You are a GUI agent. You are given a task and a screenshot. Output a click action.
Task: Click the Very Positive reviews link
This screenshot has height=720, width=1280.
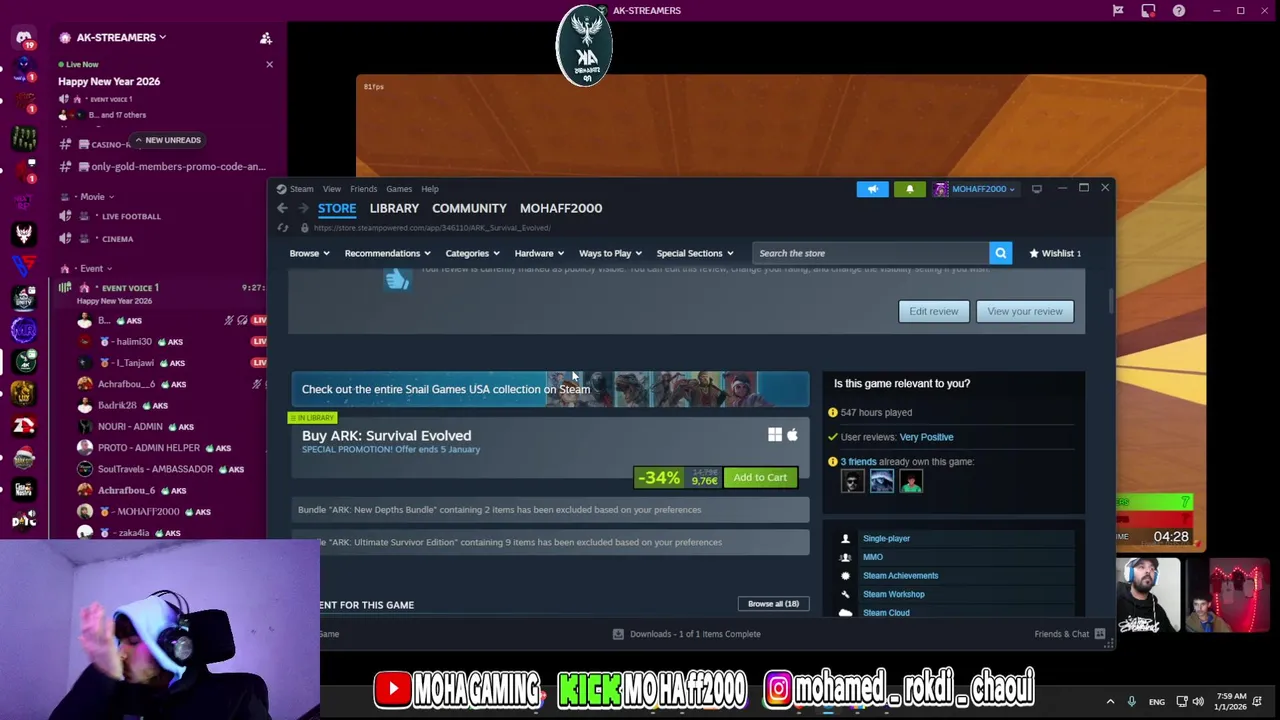pos(926,437)
